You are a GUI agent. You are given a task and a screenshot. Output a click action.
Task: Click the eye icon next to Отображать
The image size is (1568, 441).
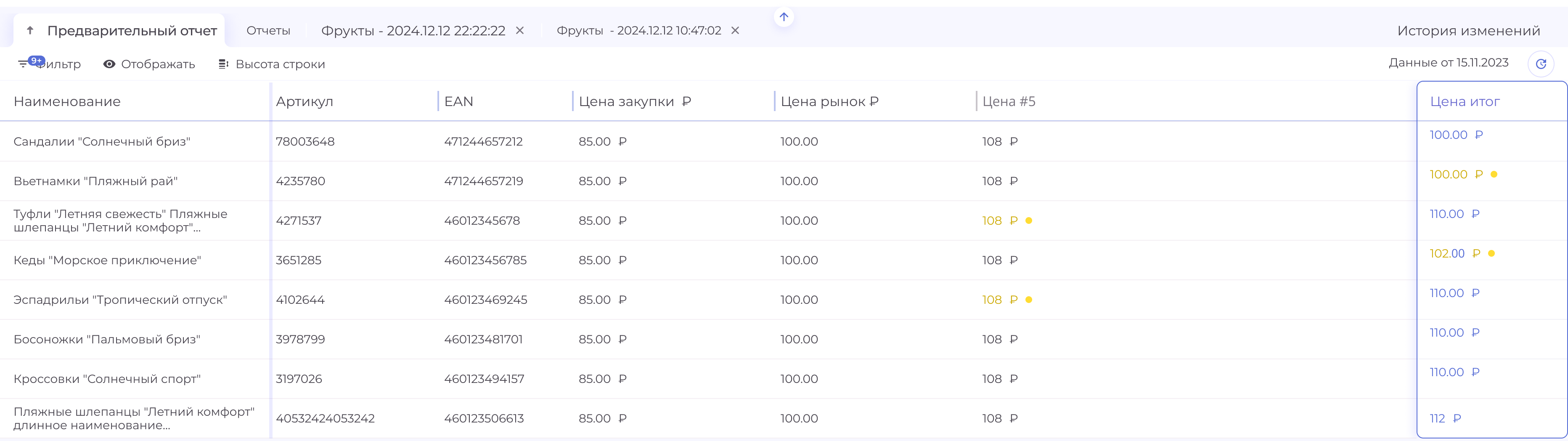coord(109,64)
